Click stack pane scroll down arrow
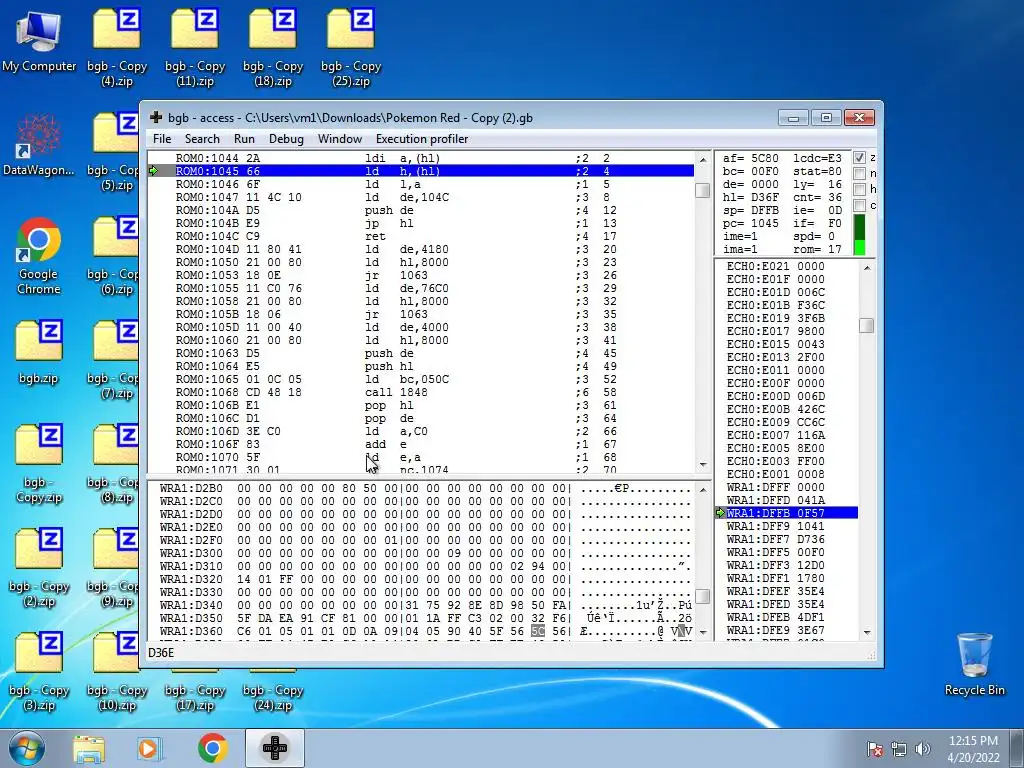Image resolution: width=1024 pixels, height=768 pixels. (x=867, y=632)
